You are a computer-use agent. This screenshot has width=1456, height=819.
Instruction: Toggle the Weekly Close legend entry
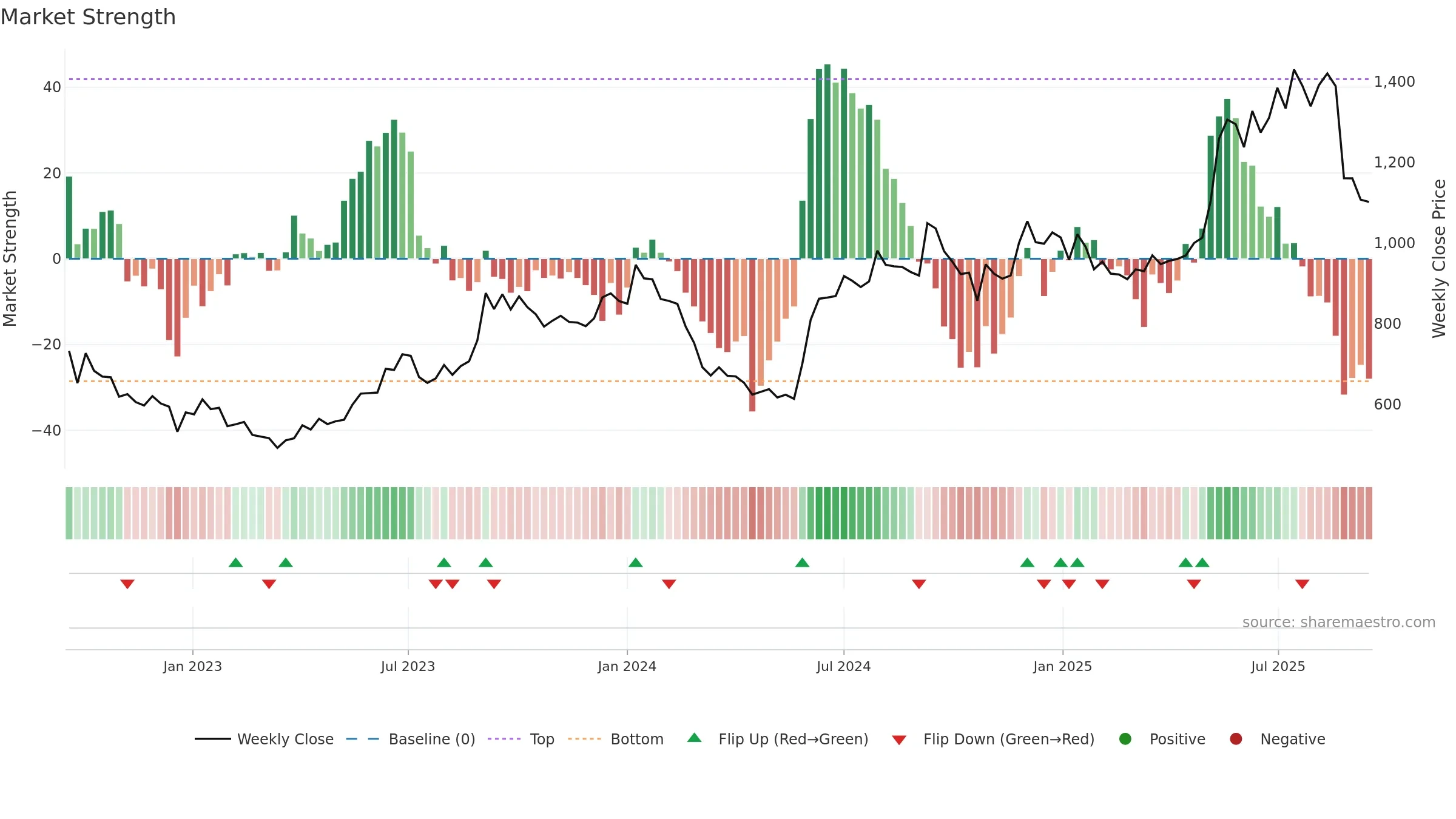coord(265,739)
